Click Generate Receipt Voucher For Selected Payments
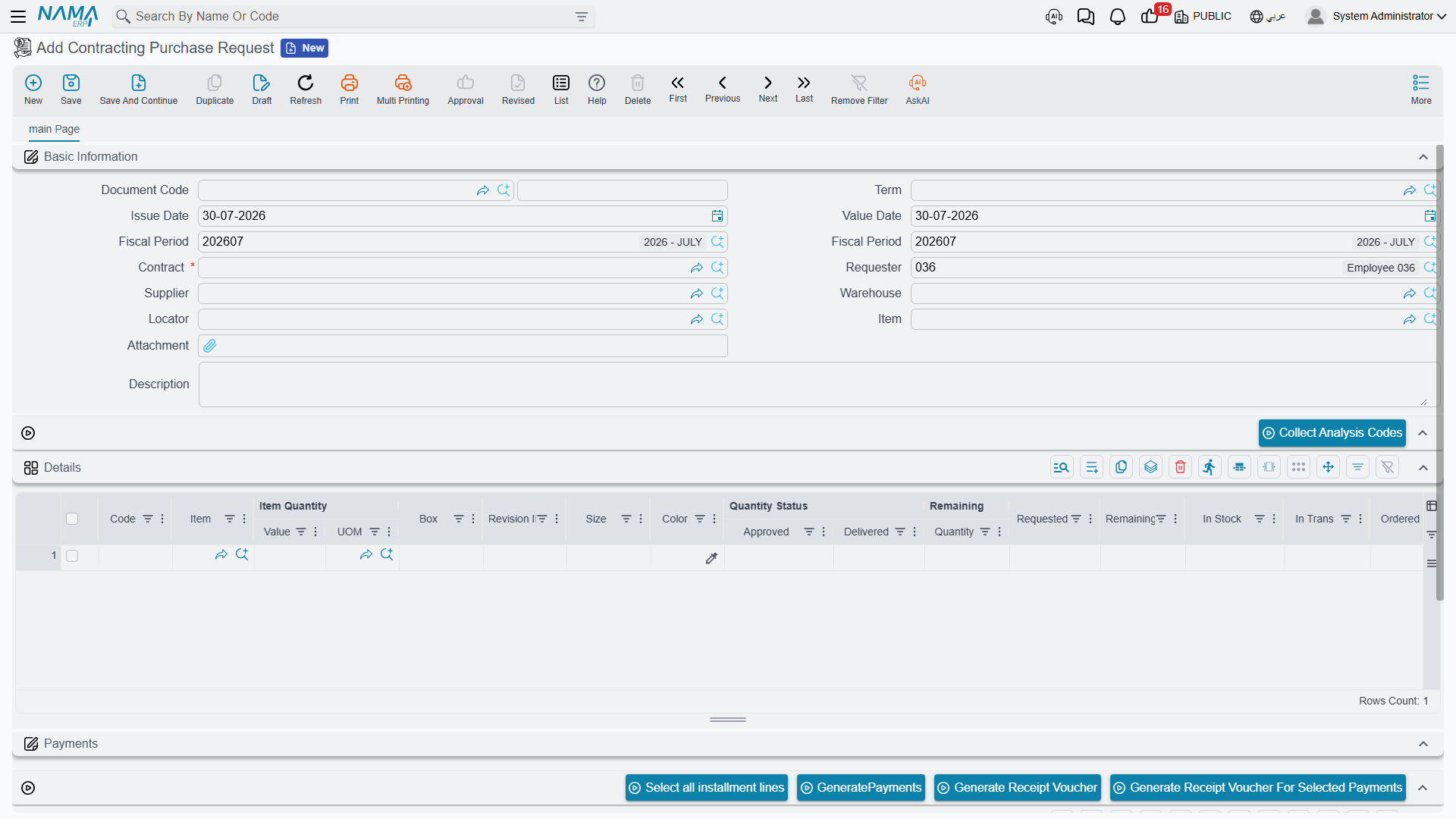 point(1258,788)
